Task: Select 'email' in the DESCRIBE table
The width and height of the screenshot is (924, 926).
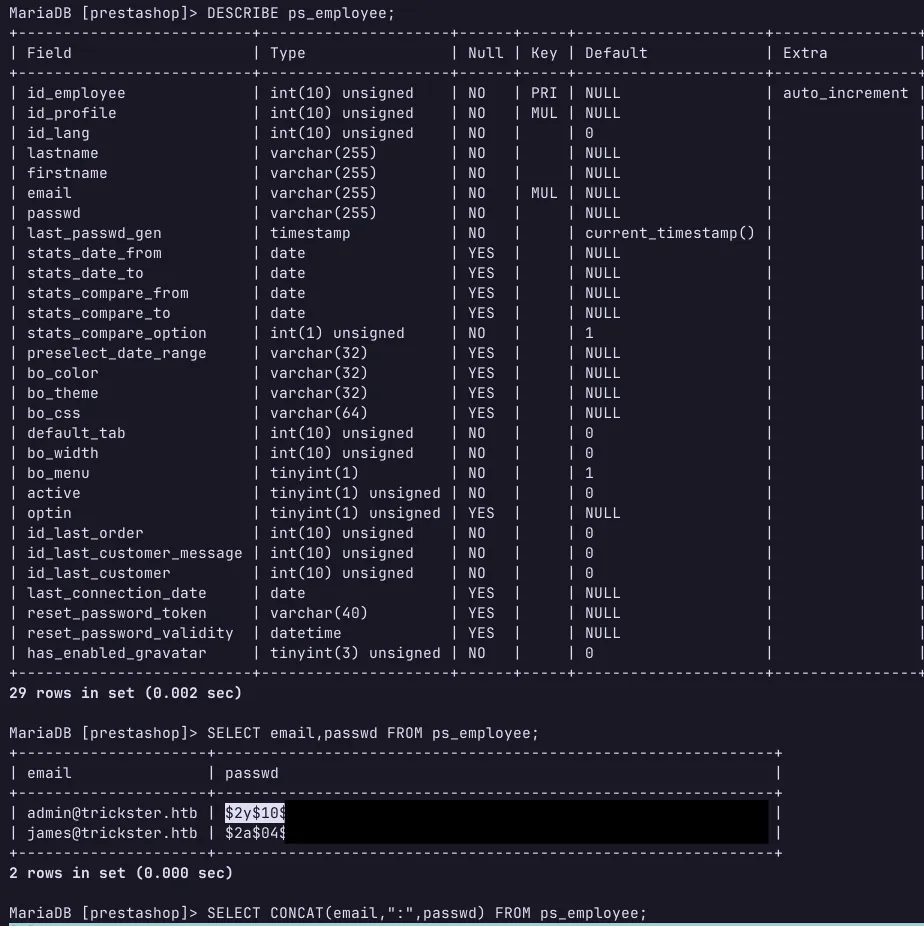Action: click(49, 193)
